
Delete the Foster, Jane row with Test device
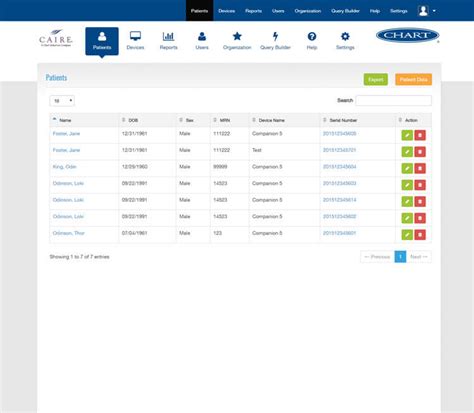point(420,152)
